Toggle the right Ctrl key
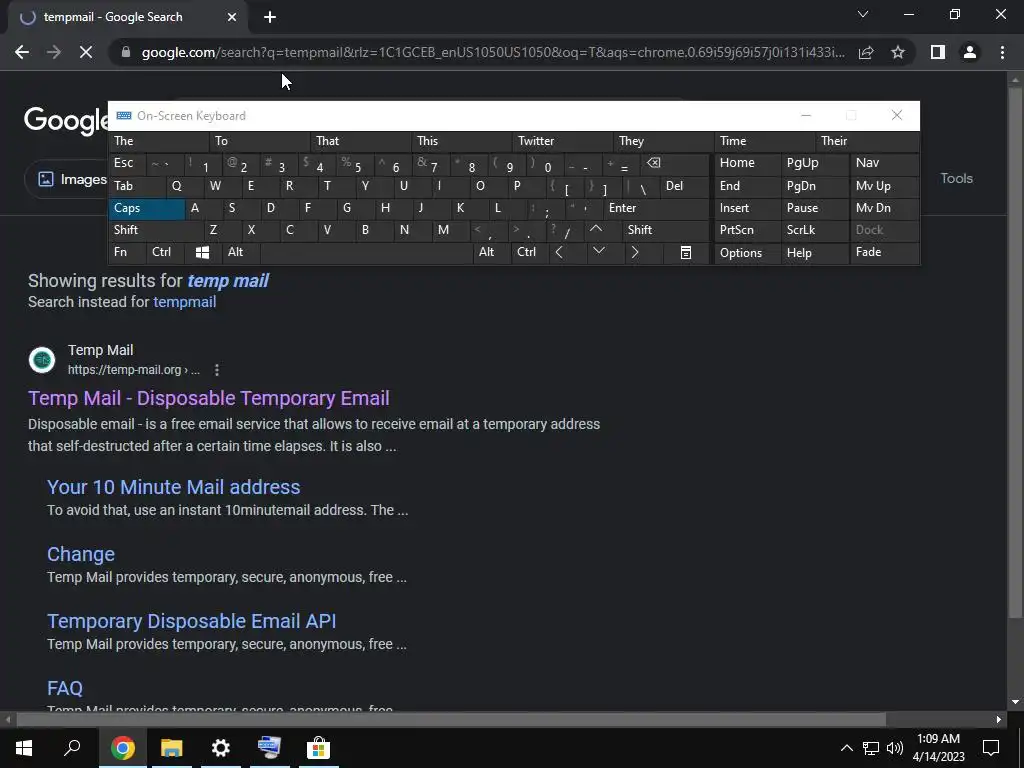The width and height of the screenshot is (1024, 768). (530, 253)
